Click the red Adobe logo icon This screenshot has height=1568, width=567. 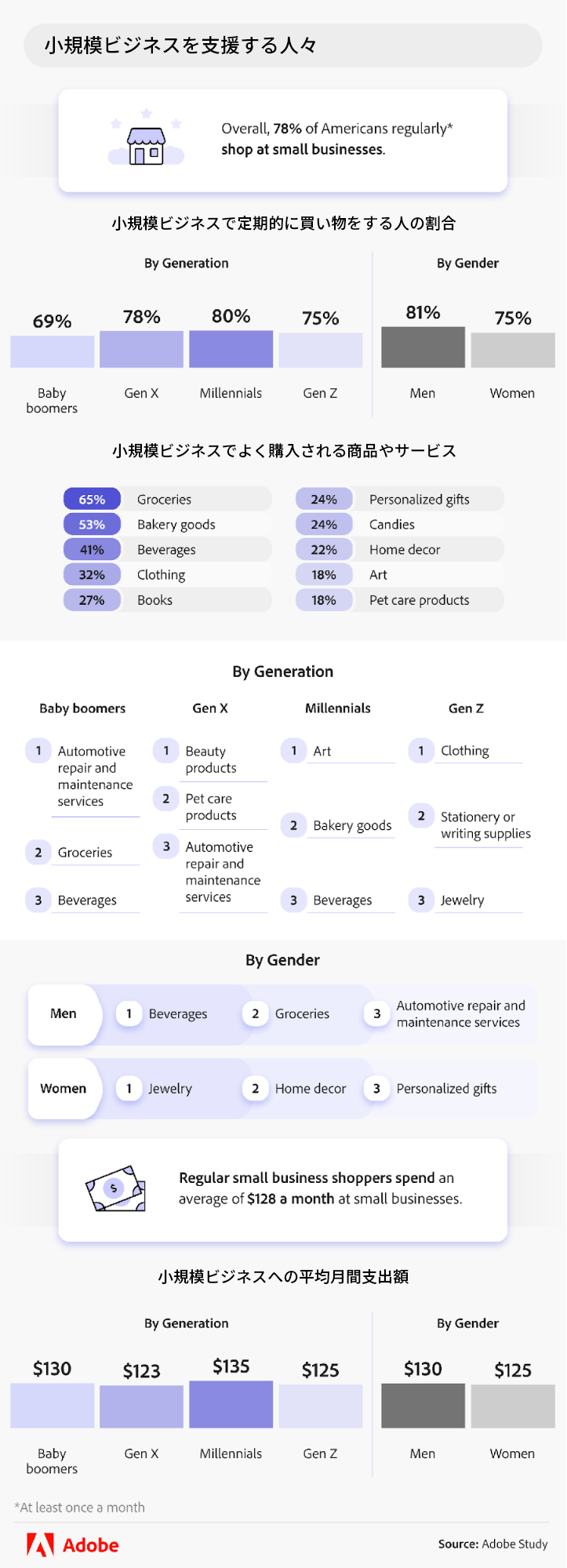[x=40, y=1544]
